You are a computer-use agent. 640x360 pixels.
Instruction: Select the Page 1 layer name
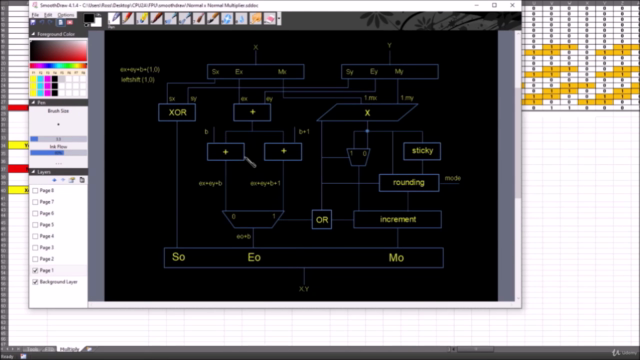(47, 271)
